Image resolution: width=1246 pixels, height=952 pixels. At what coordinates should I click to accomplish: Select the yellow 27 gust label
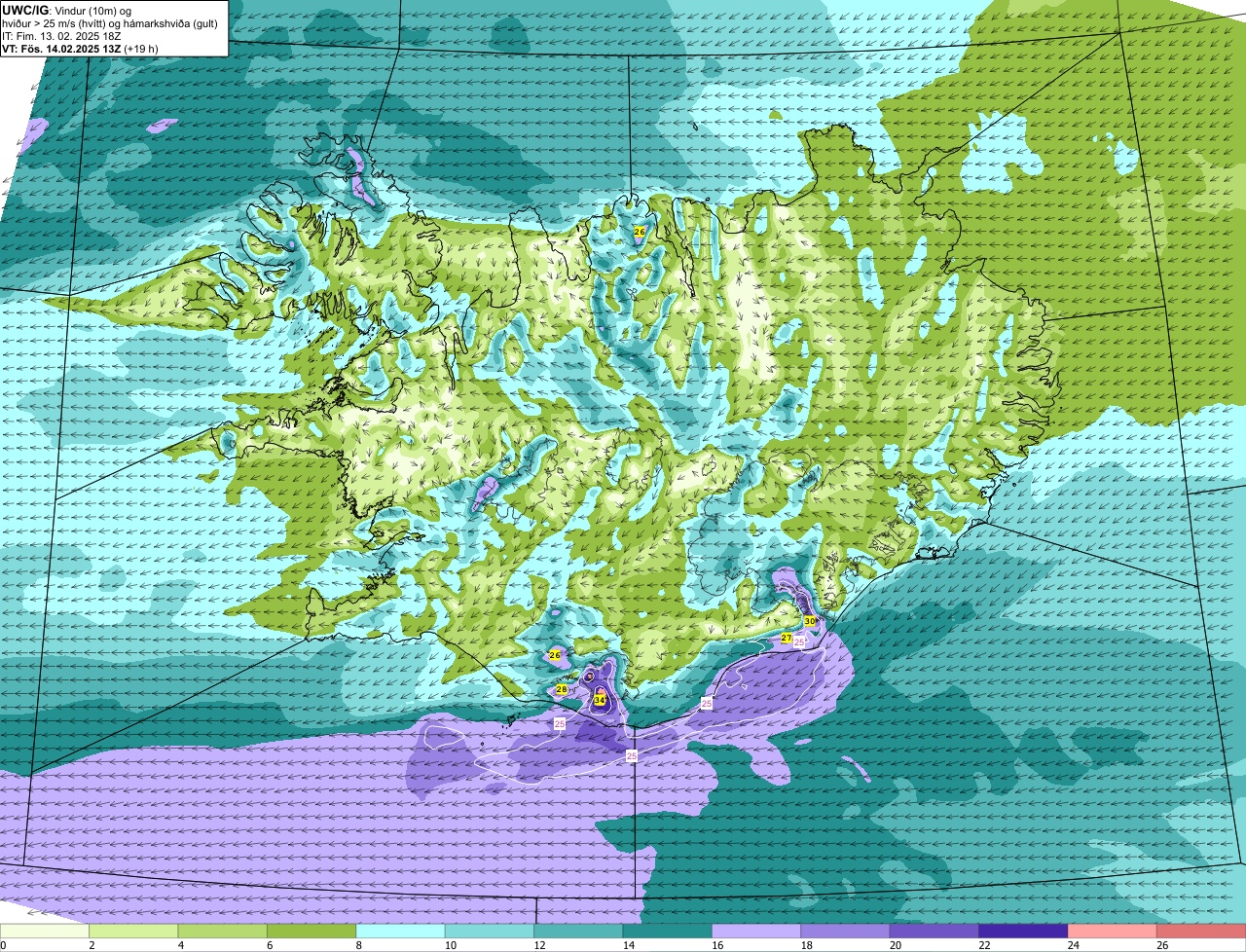tap(787, 639)
